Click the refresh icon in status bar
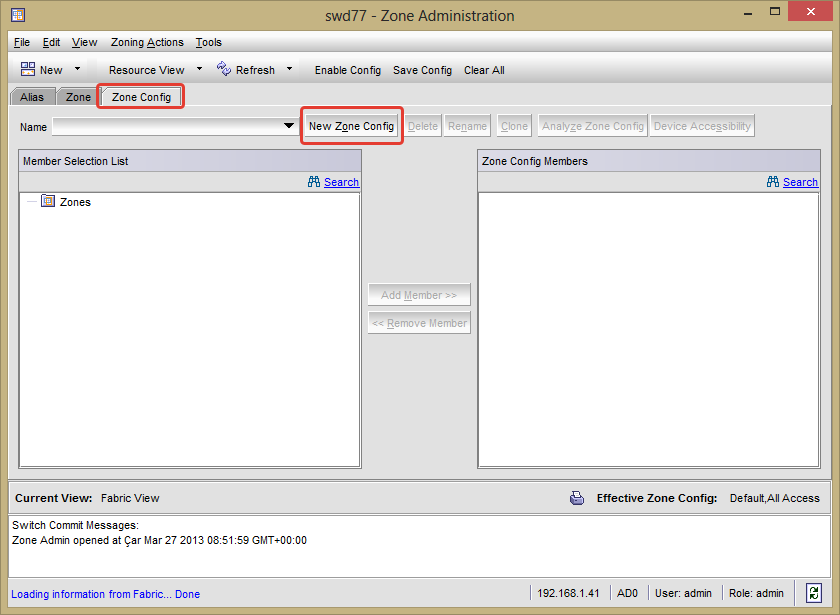The image size is (840, 615). tap(814, 593)
